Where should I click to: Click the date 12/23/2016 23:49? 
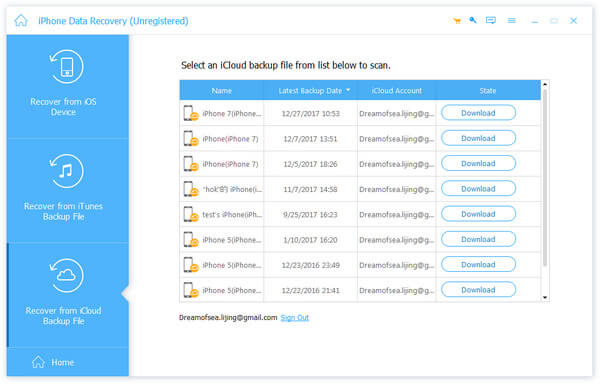tap(310, 265)
